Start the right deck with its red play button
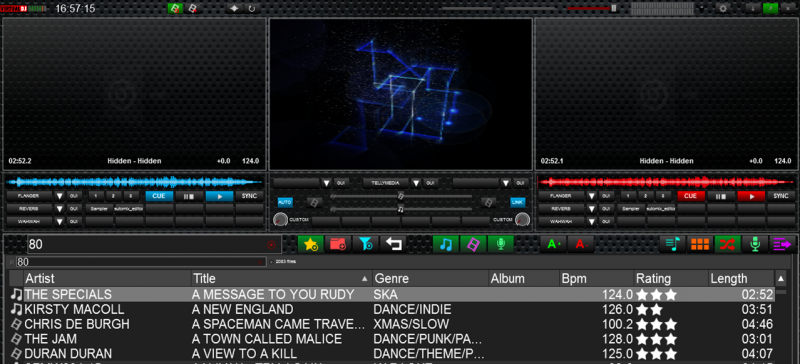800x364 pixels. coord(751,196)
